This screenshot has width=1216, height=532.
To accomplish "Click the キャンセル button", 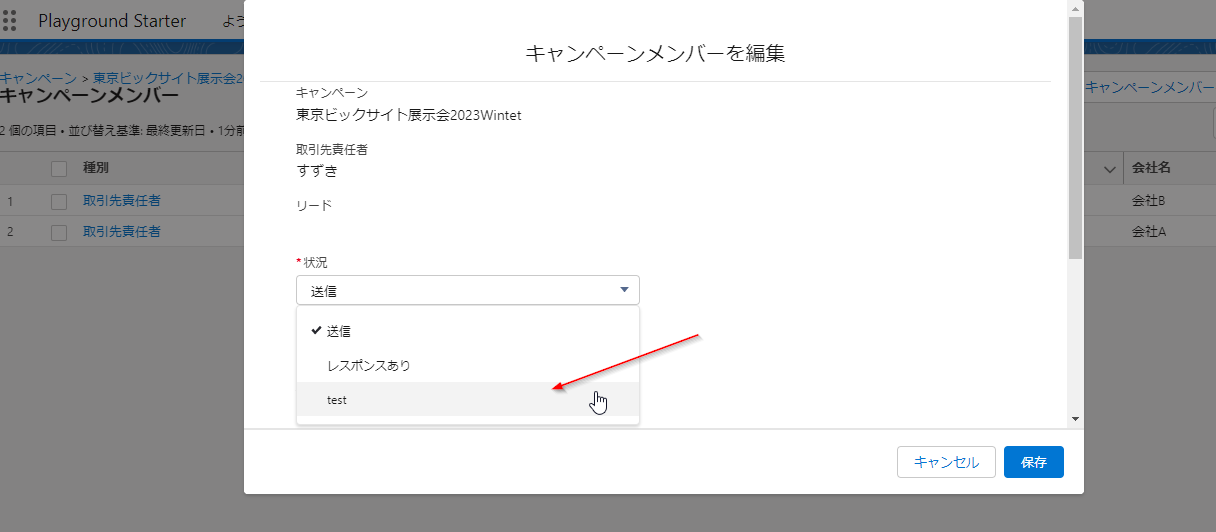I will [946, 462].
